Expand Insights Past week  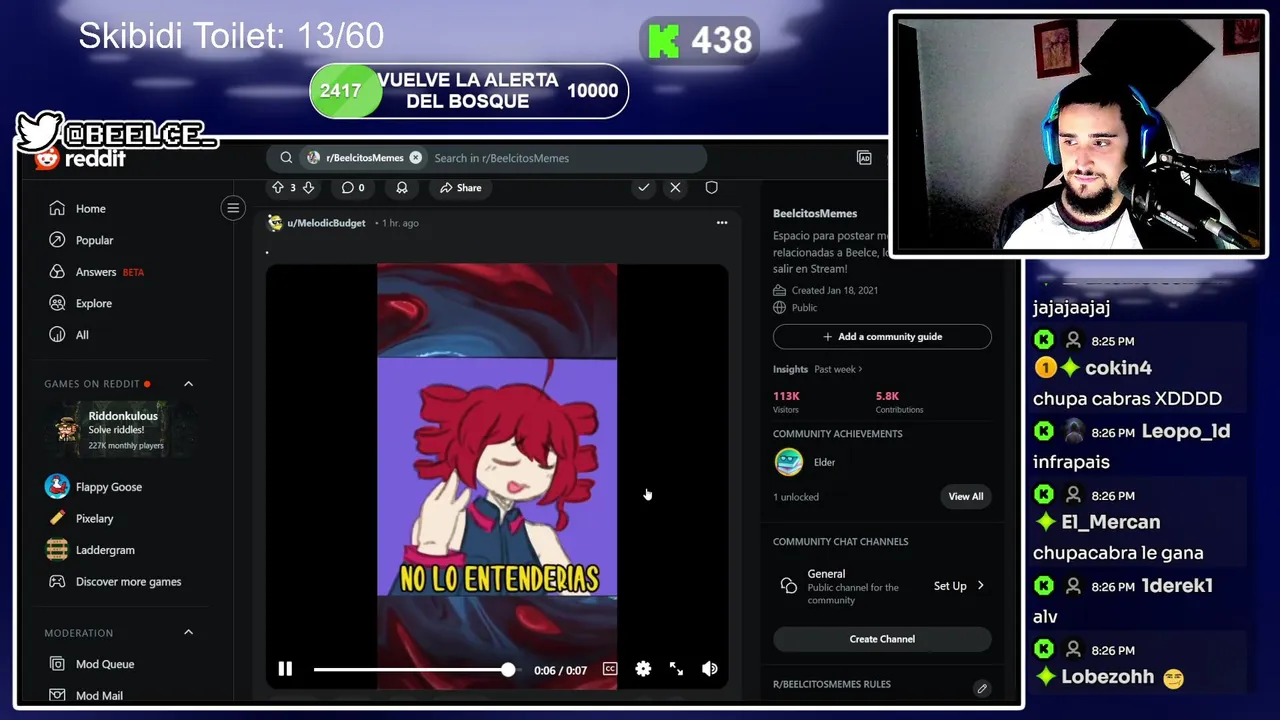[x=838, y=369]
